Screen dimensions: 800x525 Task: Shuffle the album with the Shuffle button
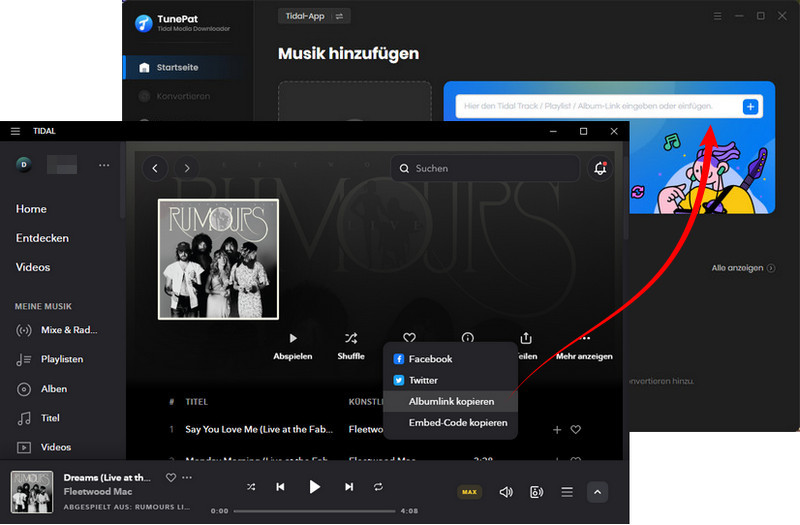pos(351,346)
